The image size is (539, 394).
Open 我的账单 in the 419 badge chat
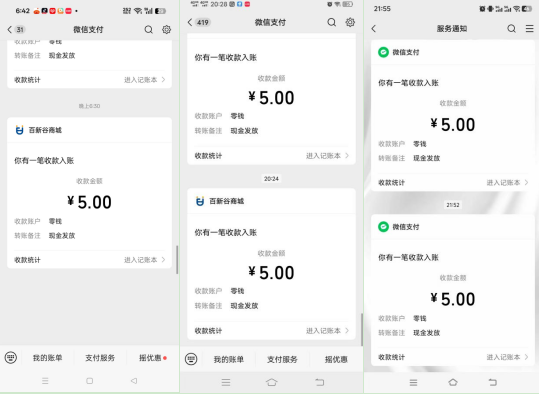pos(229,360)
